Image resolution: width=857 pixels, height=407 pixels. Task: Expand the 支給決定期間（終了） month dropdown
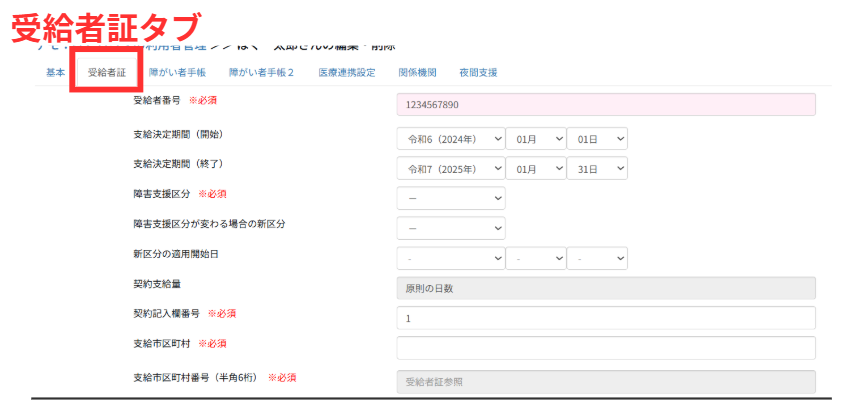pyautogui.click(x=535, y=169)
